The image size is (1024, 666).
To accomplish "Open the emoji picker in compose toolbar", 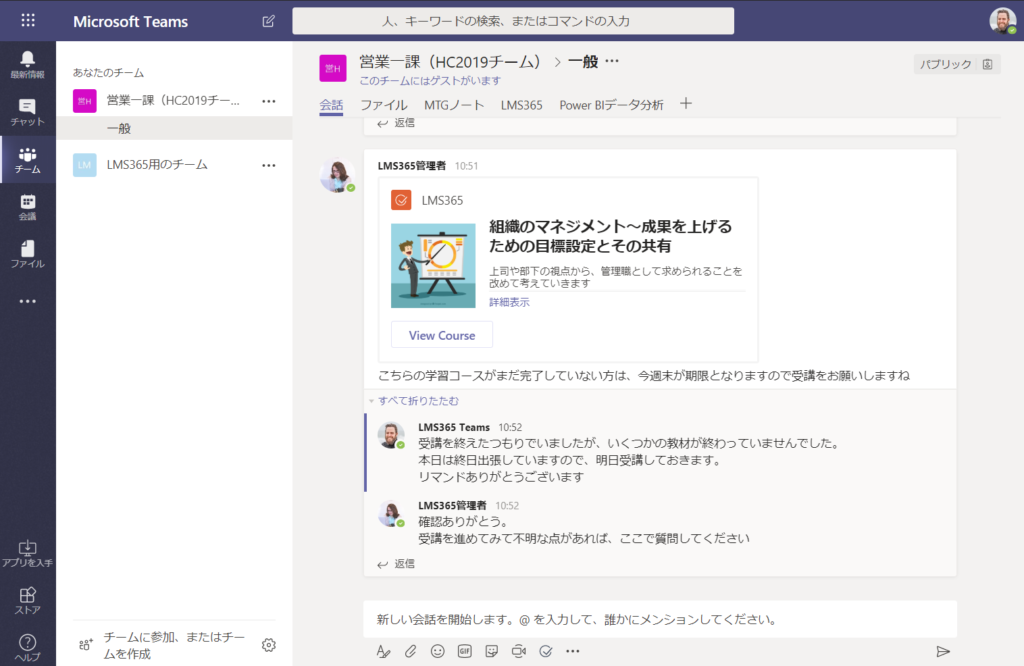I will (437, 651).
